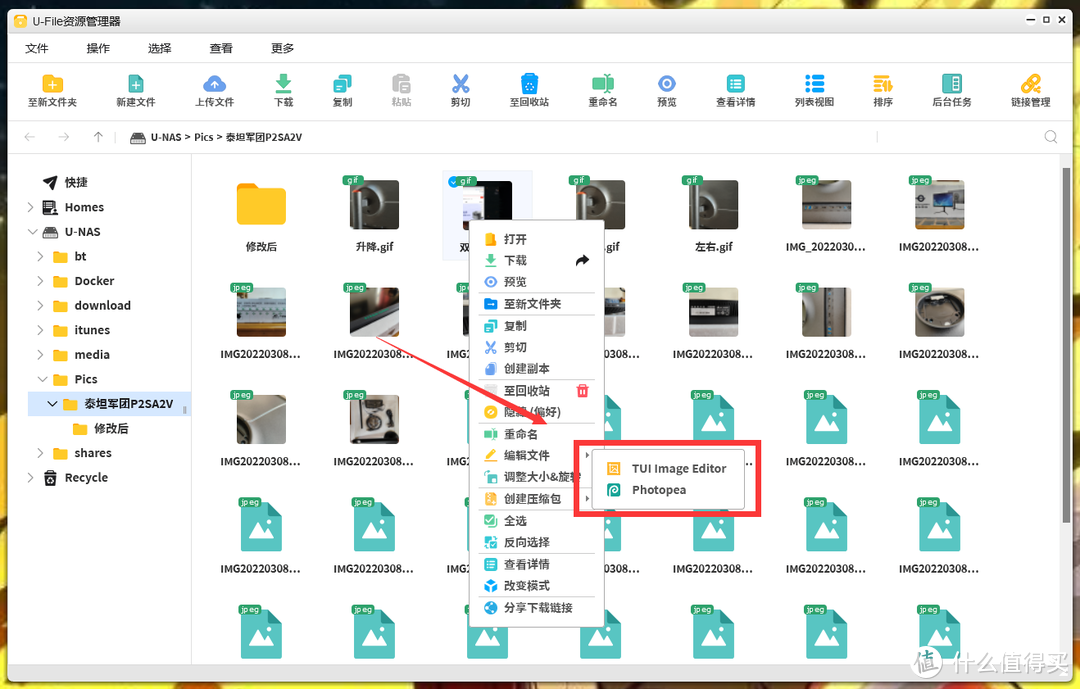Screen dimensions: 1080x689
Task: Open 查看详情 details via toolbar icon
Action: (735, 90)
